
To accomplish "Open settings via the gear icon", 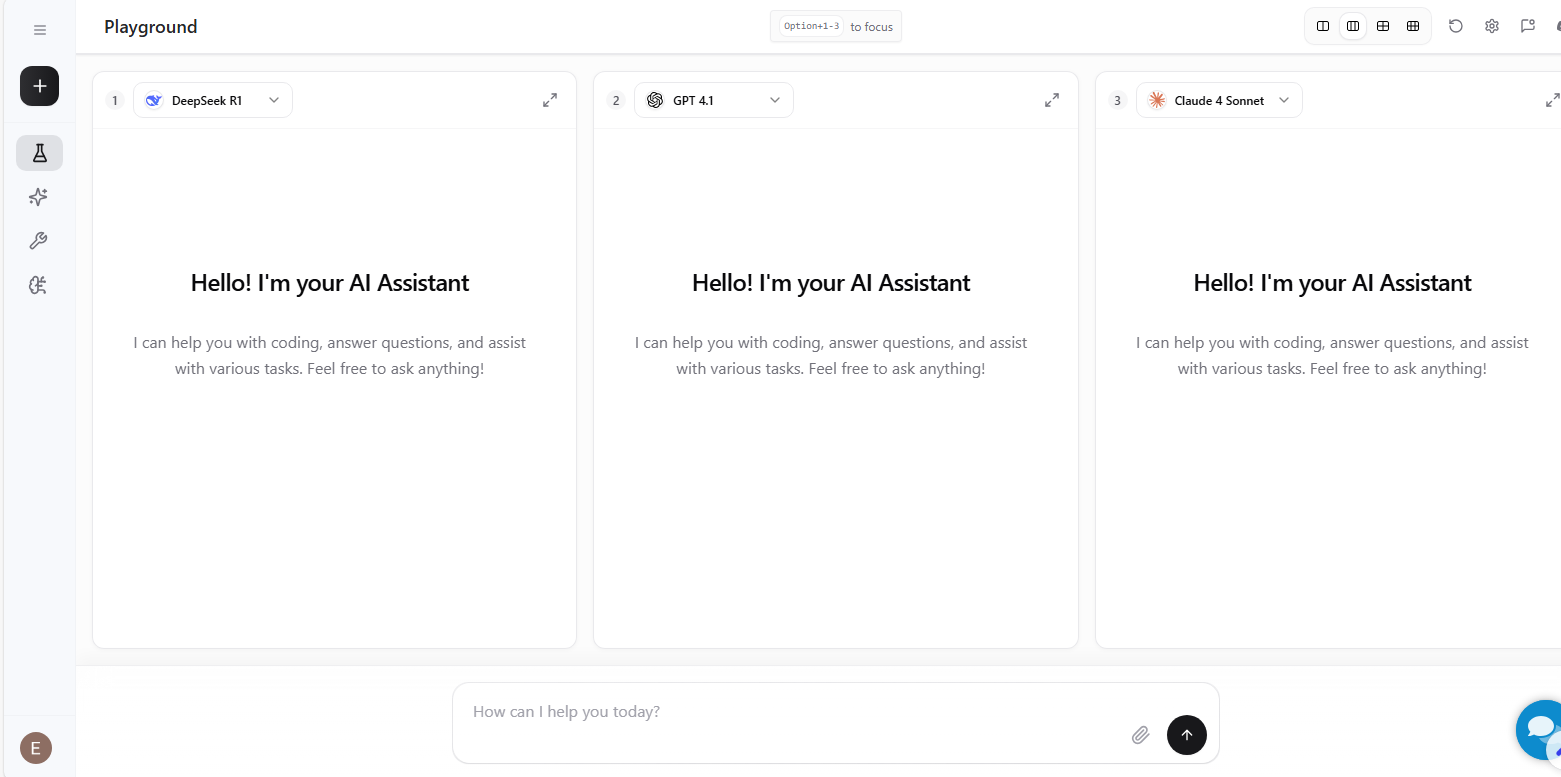I will coord(1491,26).
